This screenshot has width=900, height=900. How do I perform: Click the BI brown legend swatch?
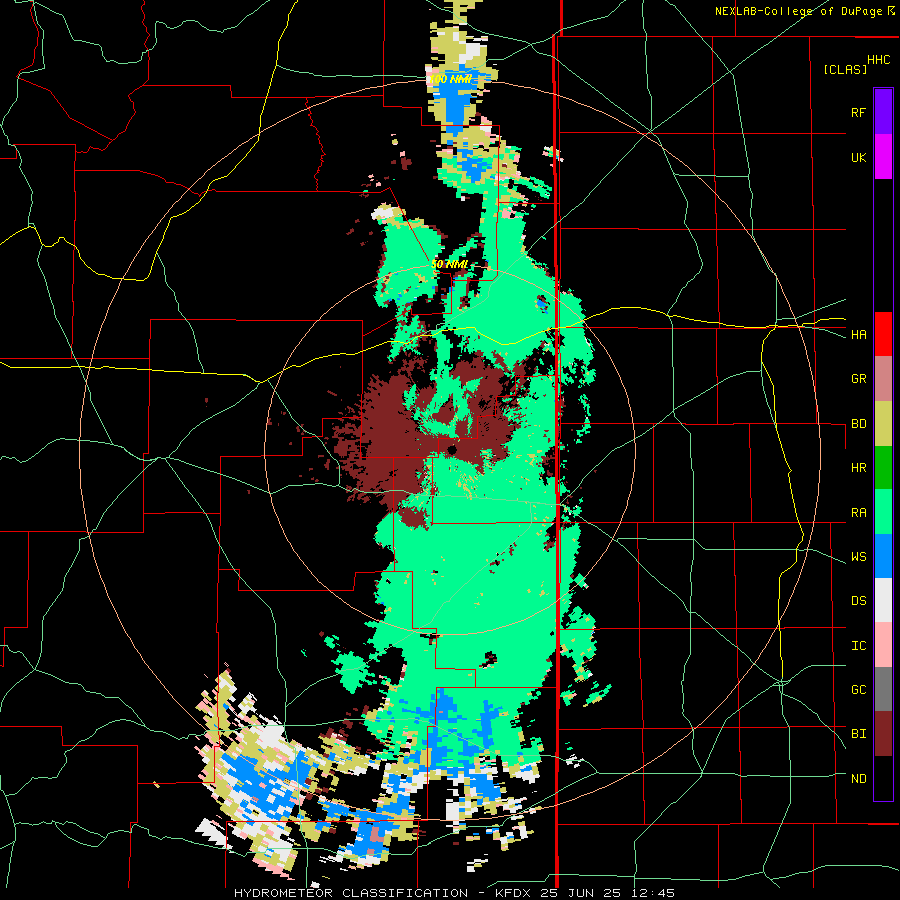coord(883,734)
